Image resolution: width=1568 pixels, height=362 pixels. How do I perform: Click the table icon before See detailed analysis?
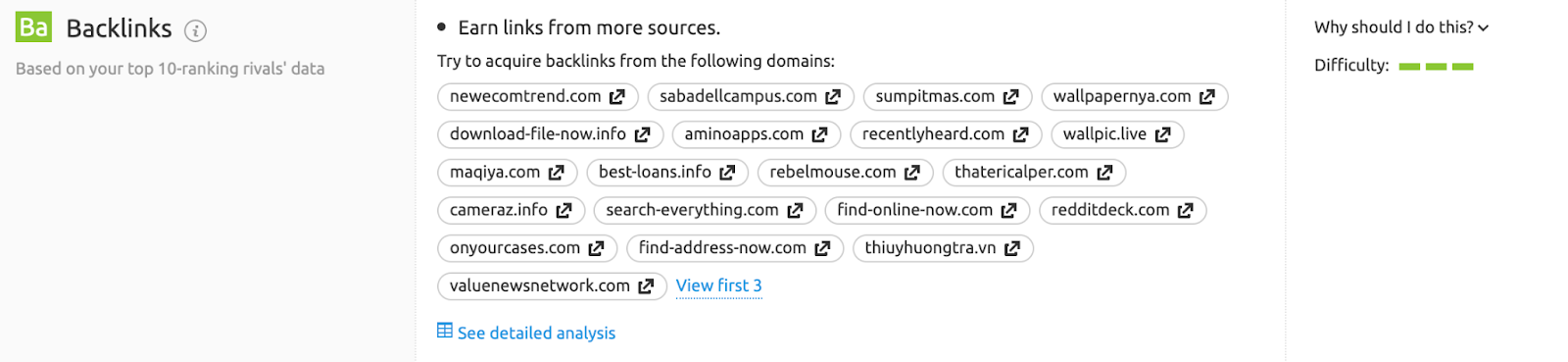click(445, 331)
